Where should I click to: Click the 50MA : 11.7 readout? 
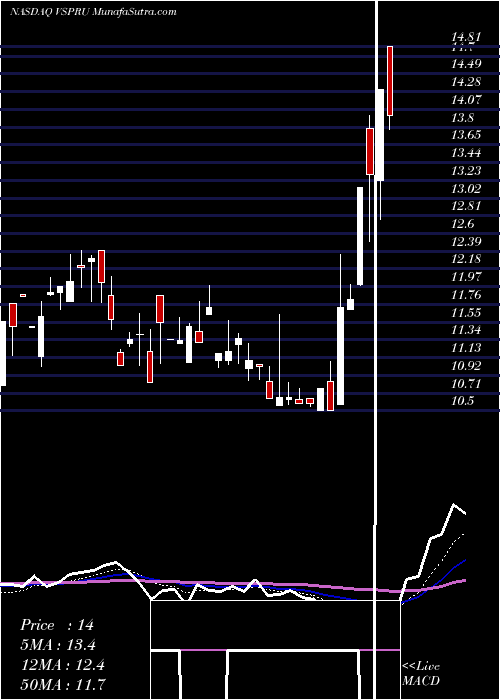point(62,684)
